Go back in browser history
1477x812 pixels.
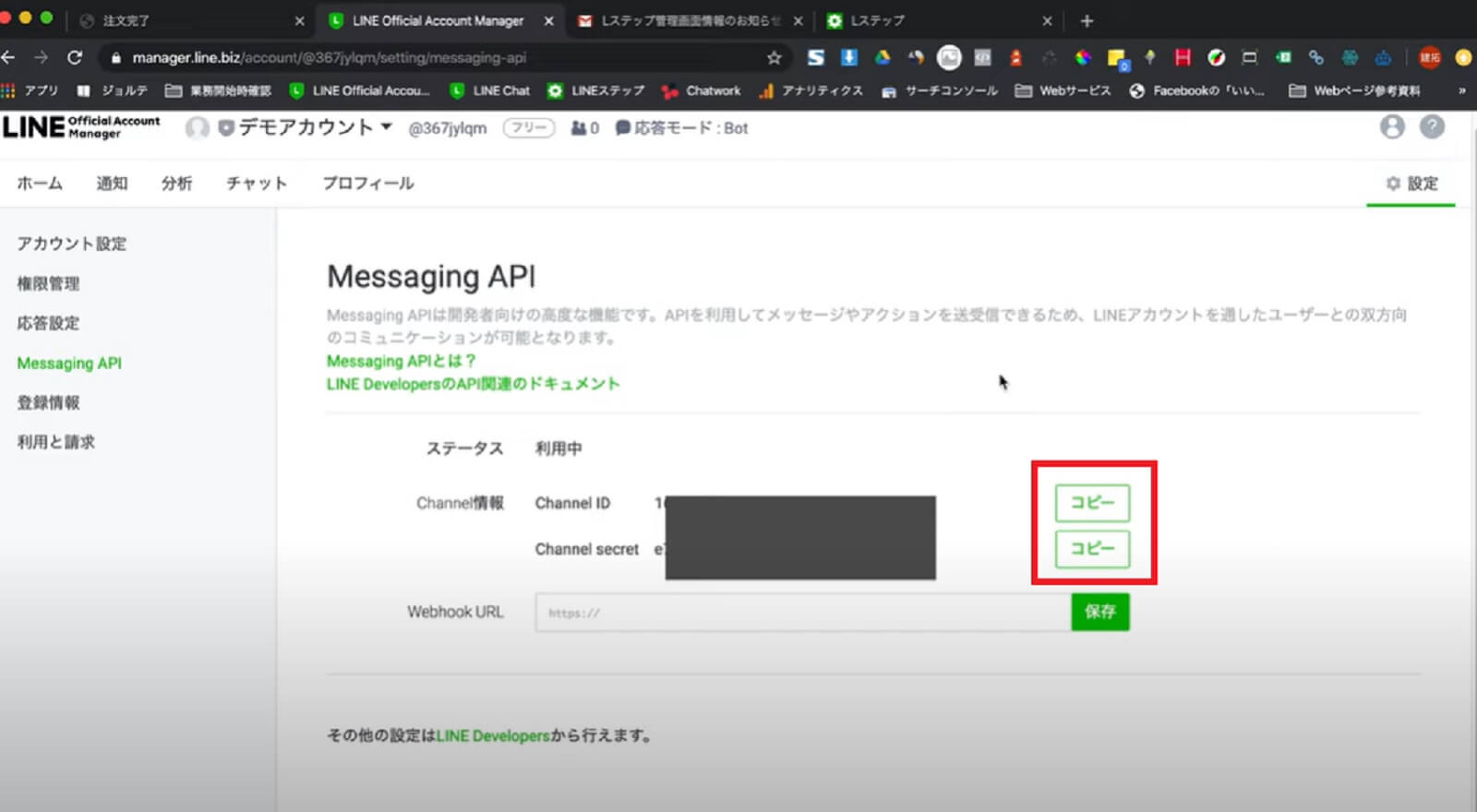point(8,57)
